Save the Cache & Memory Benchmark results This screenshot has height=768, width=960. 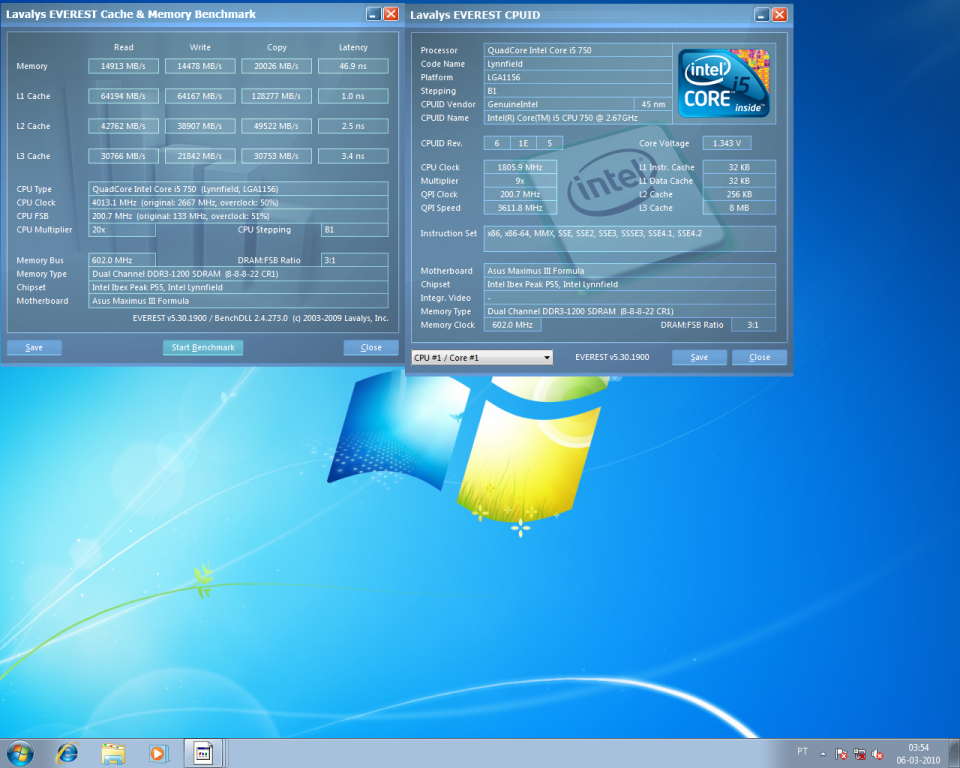(34, 347)
